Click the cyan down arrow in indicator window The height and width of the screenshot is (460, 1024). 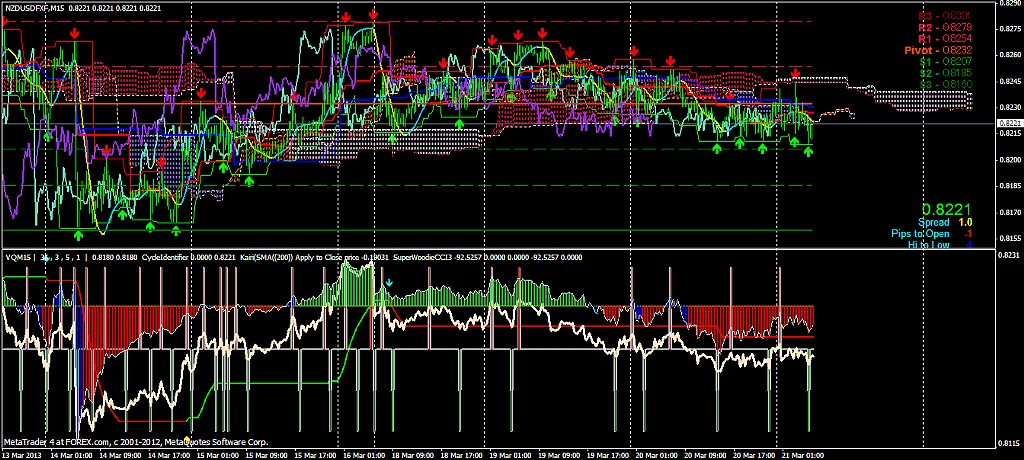390,283
